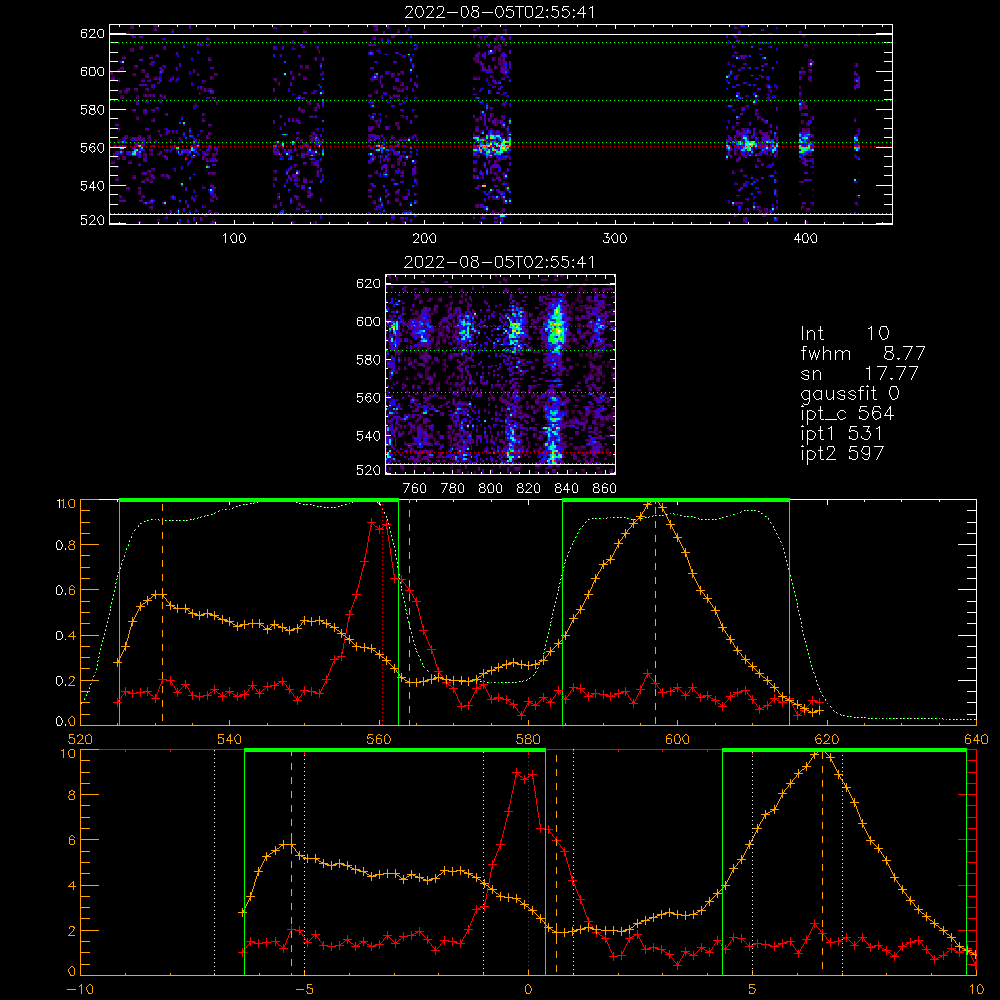
Task: Click the orange curve peak near 6.5 in bottom plot
Action: [821, 755]
